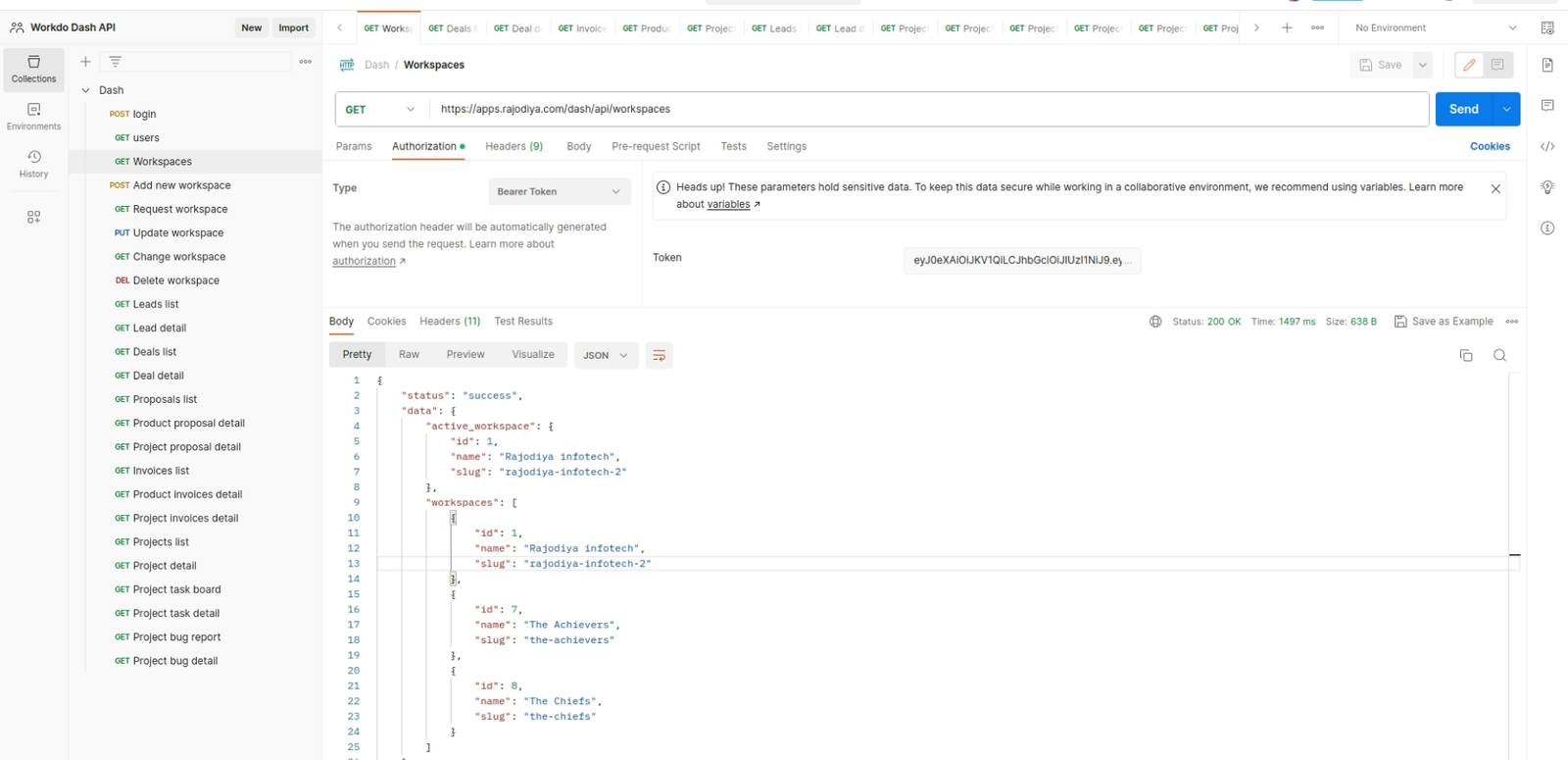Viewport: 1568px width, 760px height.
Task: Open the comments icon in right sidebar
Action: (1547, 106)
